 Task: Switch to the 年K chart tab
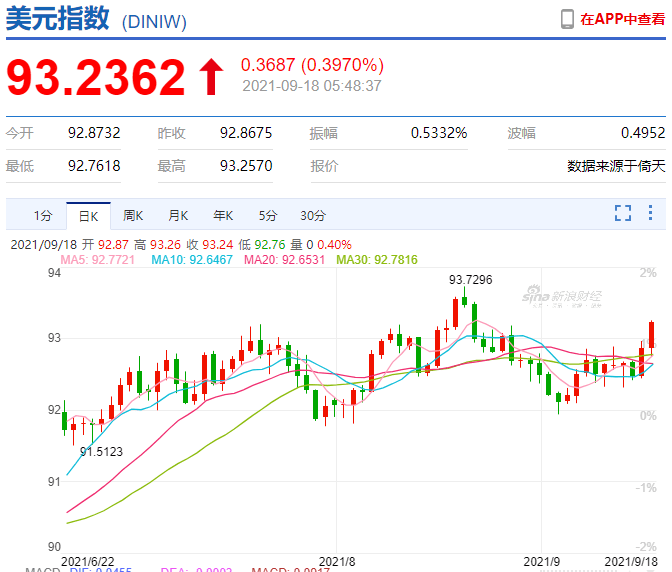pyautogui.click(x=223, y=216)
